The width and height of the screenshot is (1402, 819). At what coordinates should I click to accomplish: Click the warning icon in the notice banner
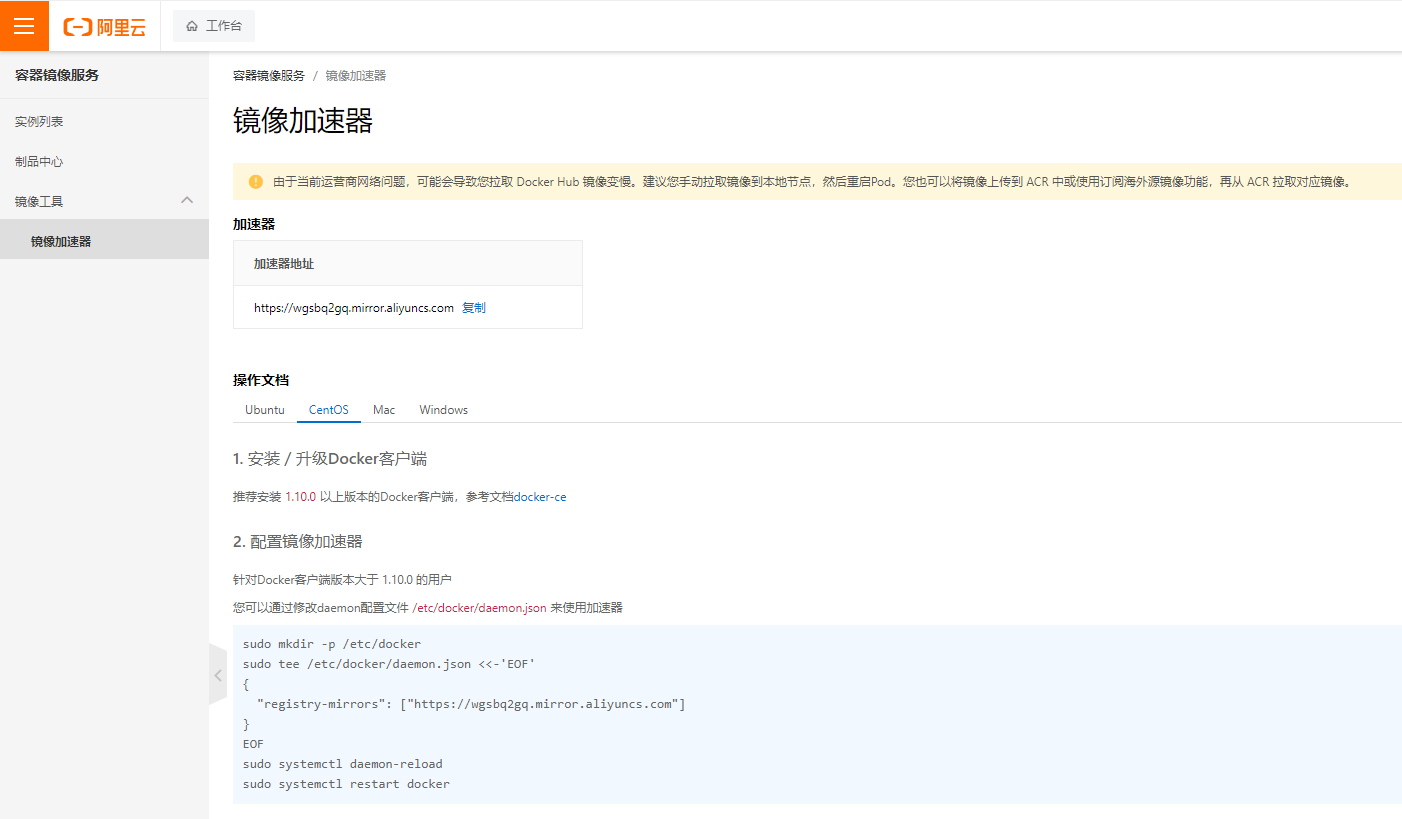[x=256, y=182]
